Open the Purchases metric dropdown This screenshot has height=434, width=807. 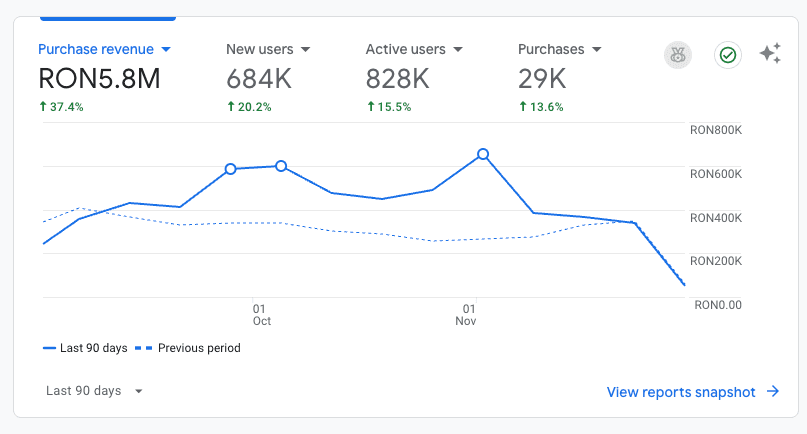point(559,49)
